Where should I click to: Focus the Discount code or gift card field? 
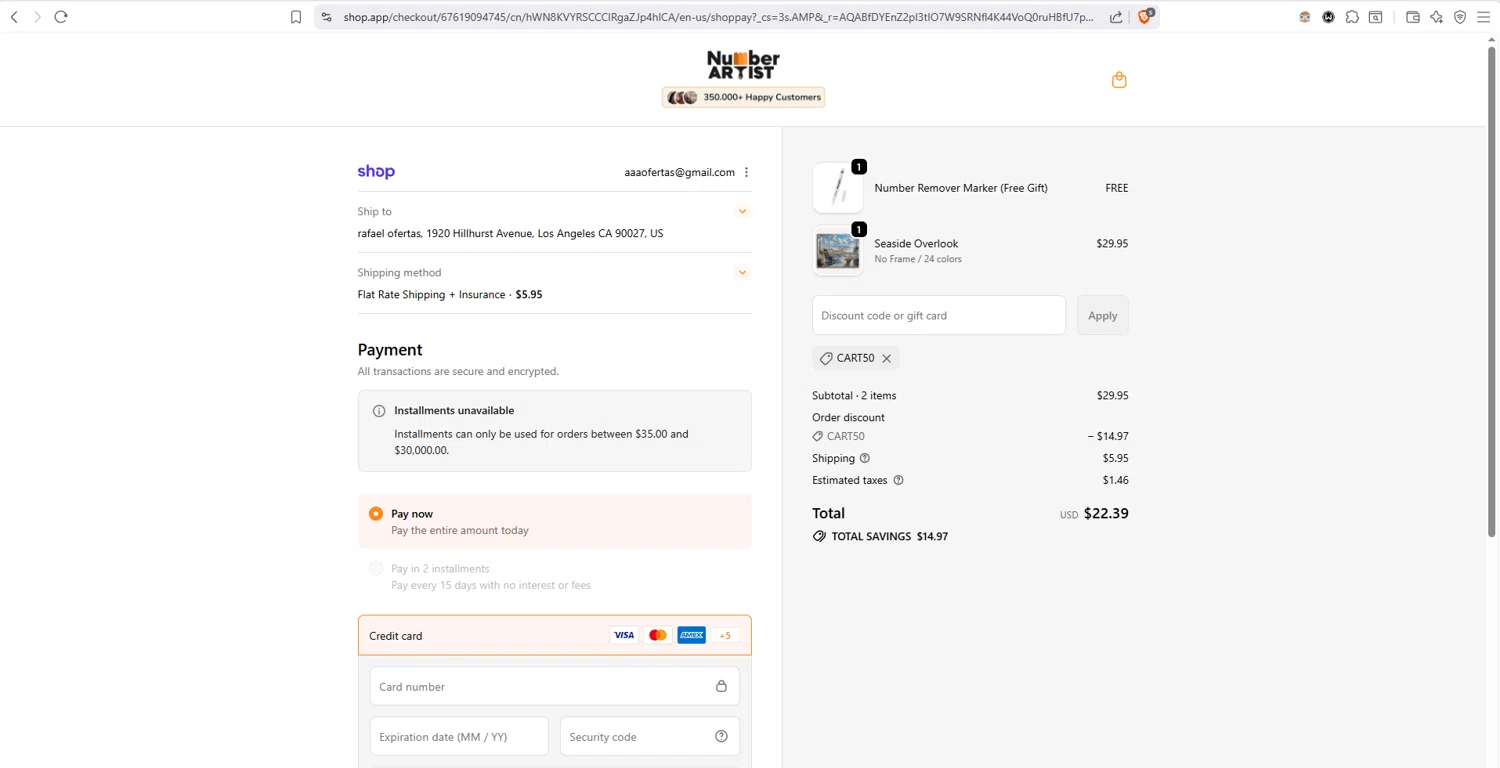pyautogui.click(x=939, y=315)
